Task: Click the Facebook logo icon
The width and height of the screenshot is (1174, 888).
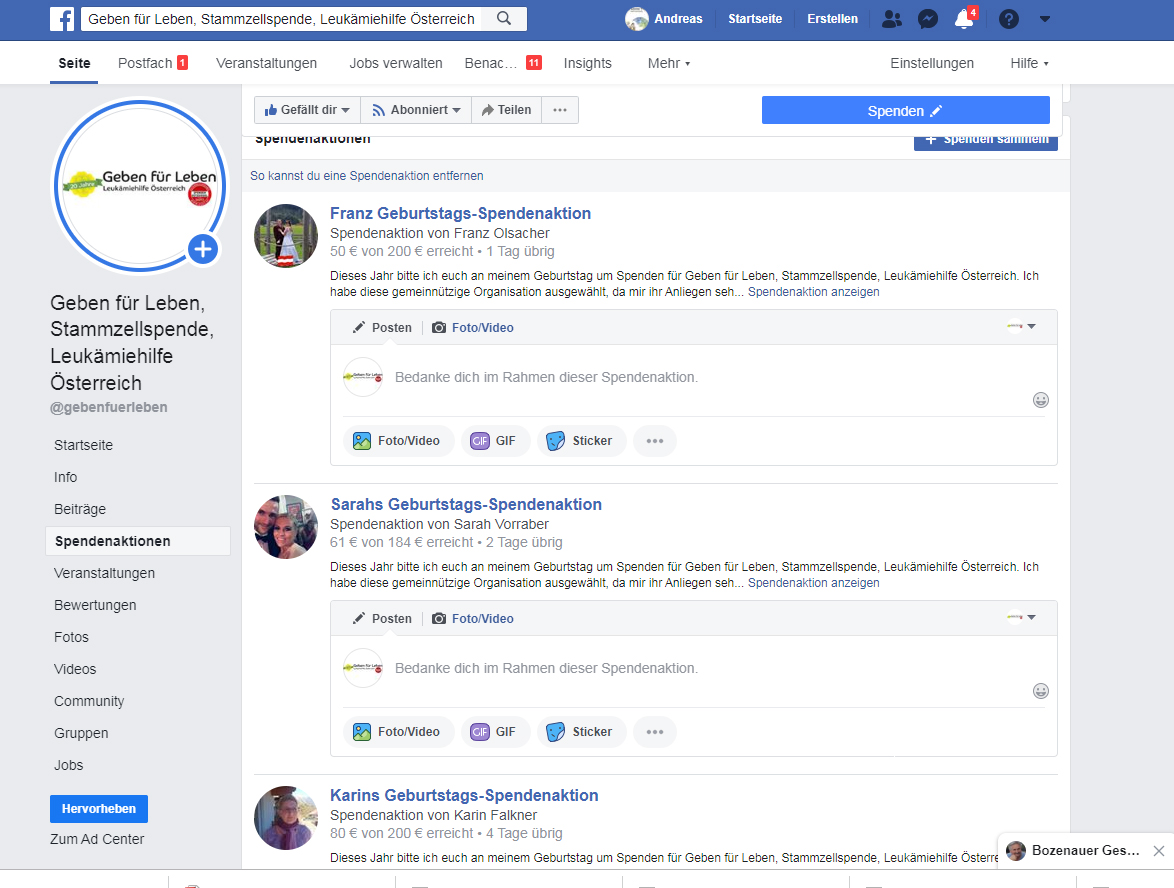Action: 63,19
